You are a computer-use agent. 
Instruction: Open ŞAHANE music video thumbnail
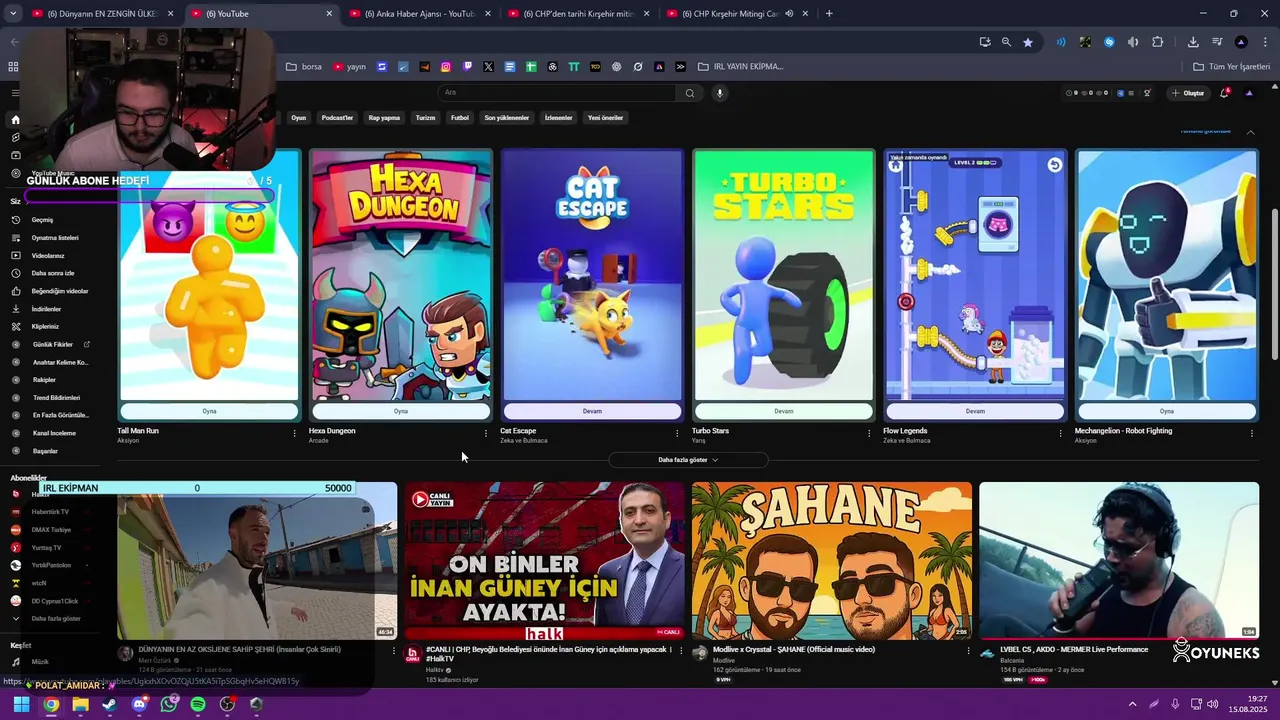click(x=832, y=561)
